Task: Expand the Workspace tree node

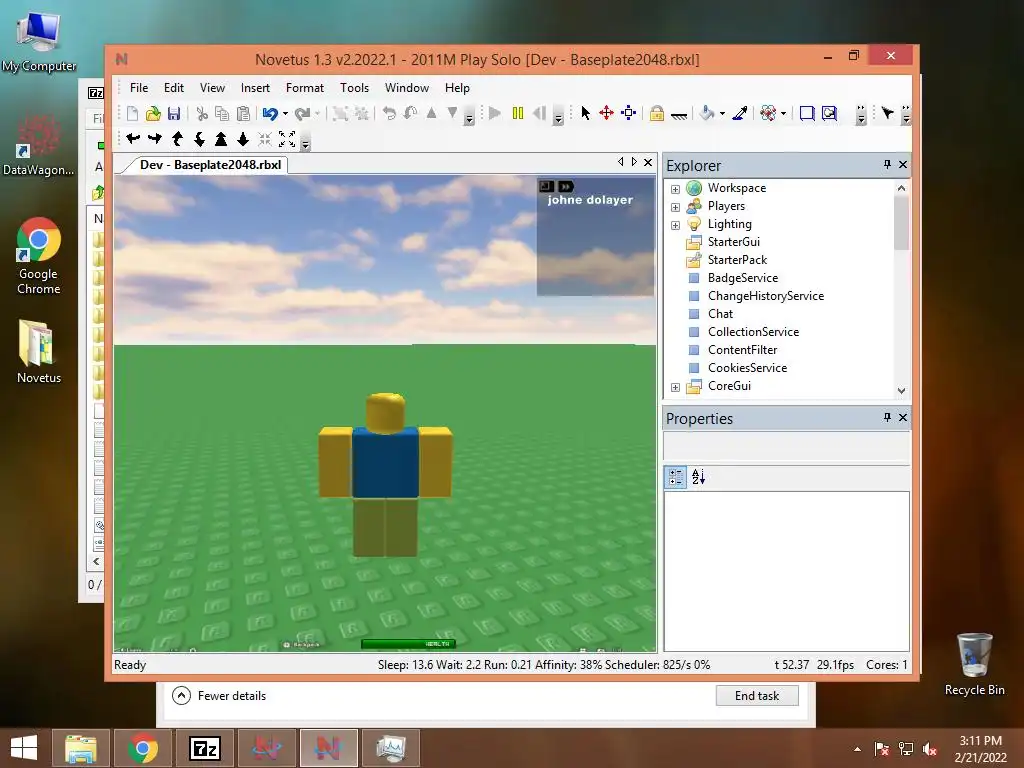Action: (675, 189)
